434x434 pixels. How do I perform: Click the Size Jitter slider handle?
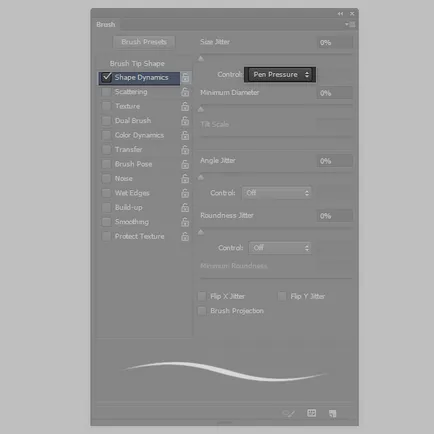click(201, 59)
